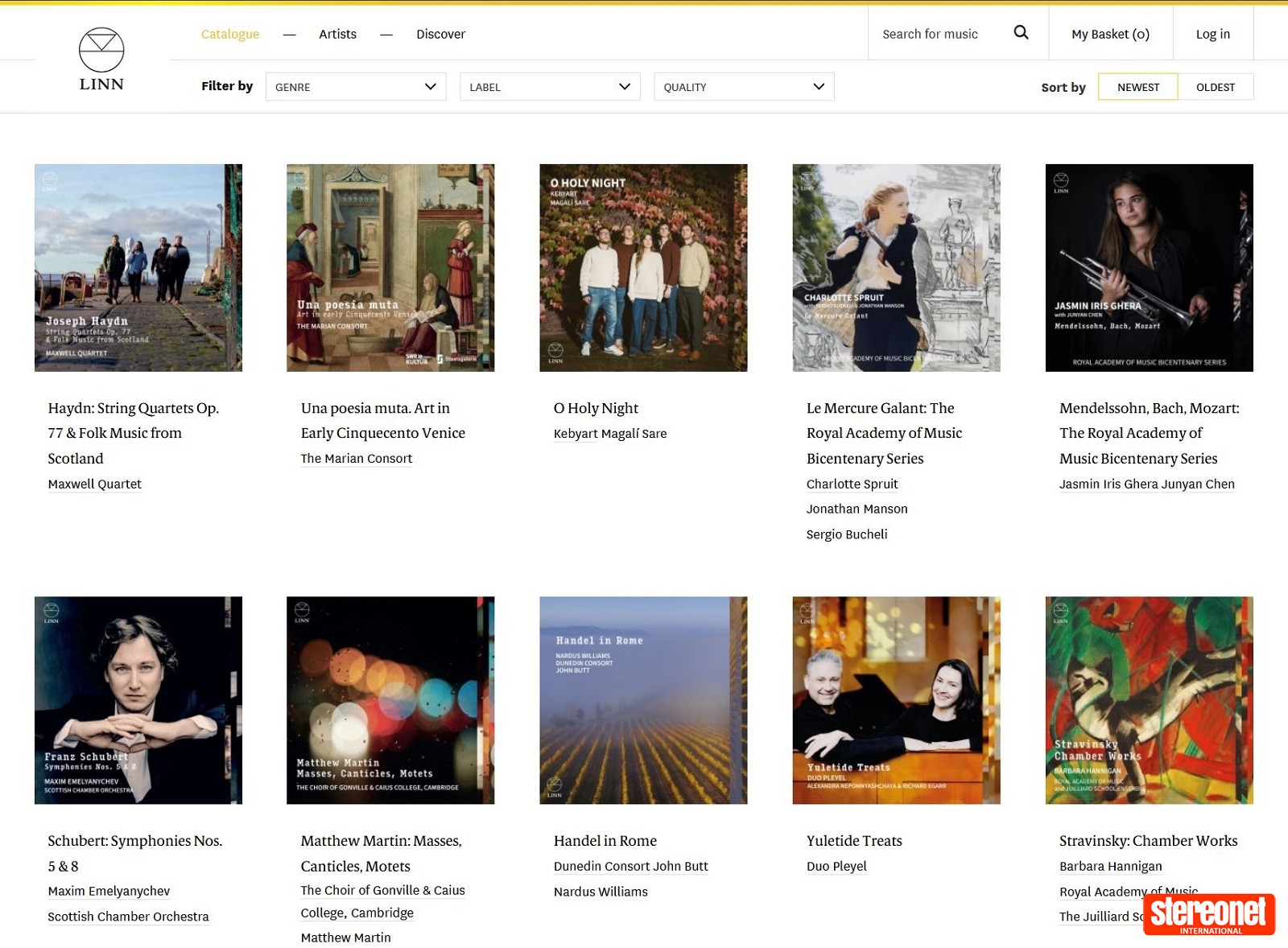Click the Magalí Sare artist link
The image size is (1288, 948).
634,434
